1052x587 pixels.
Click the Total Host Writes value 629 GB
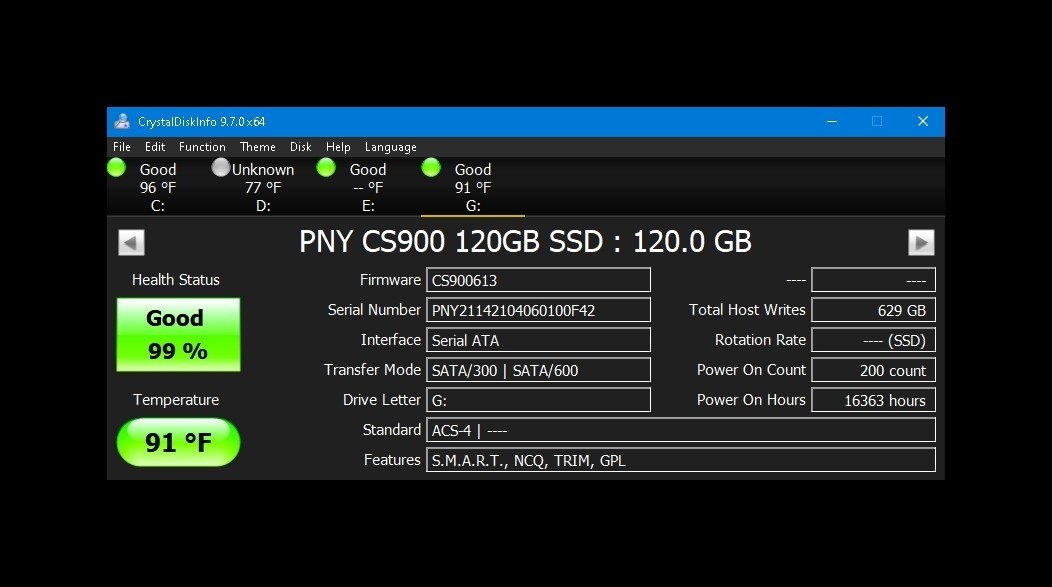coord(874,310)
